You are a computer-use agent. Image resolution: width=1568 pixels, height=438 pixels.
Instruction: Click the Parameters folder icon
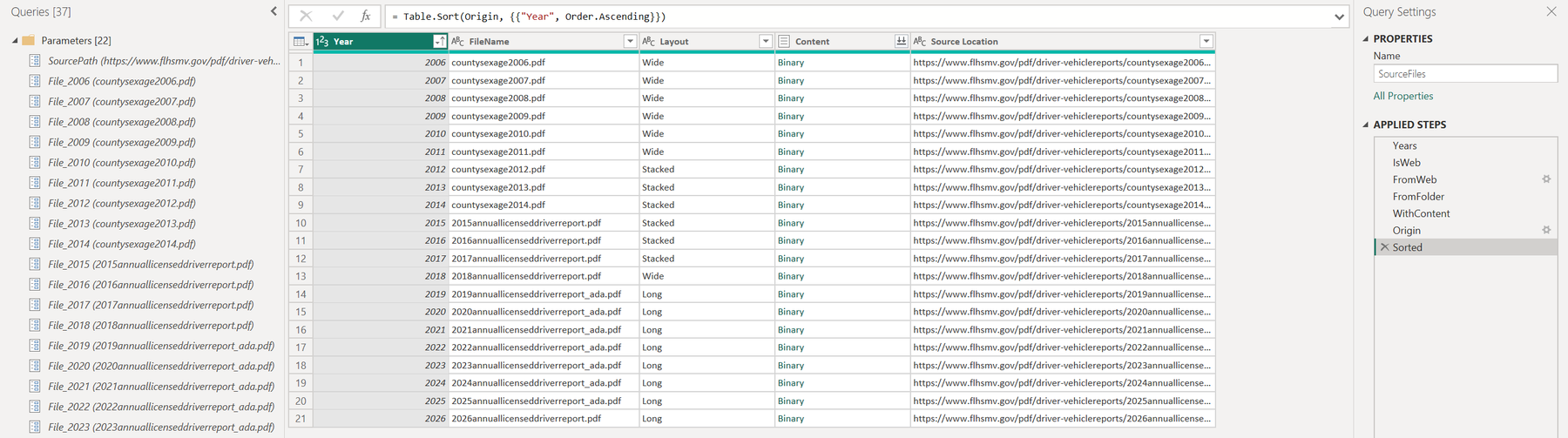click(x=28, y=40)
